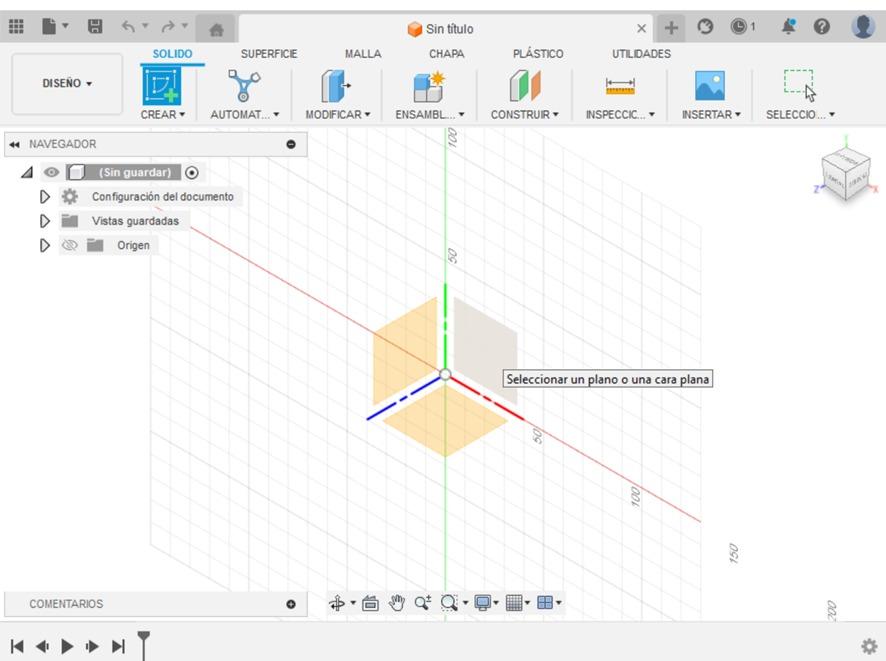Screen dimensions: 886x661
Task: Click the timeline position marker
Action: 144,645
